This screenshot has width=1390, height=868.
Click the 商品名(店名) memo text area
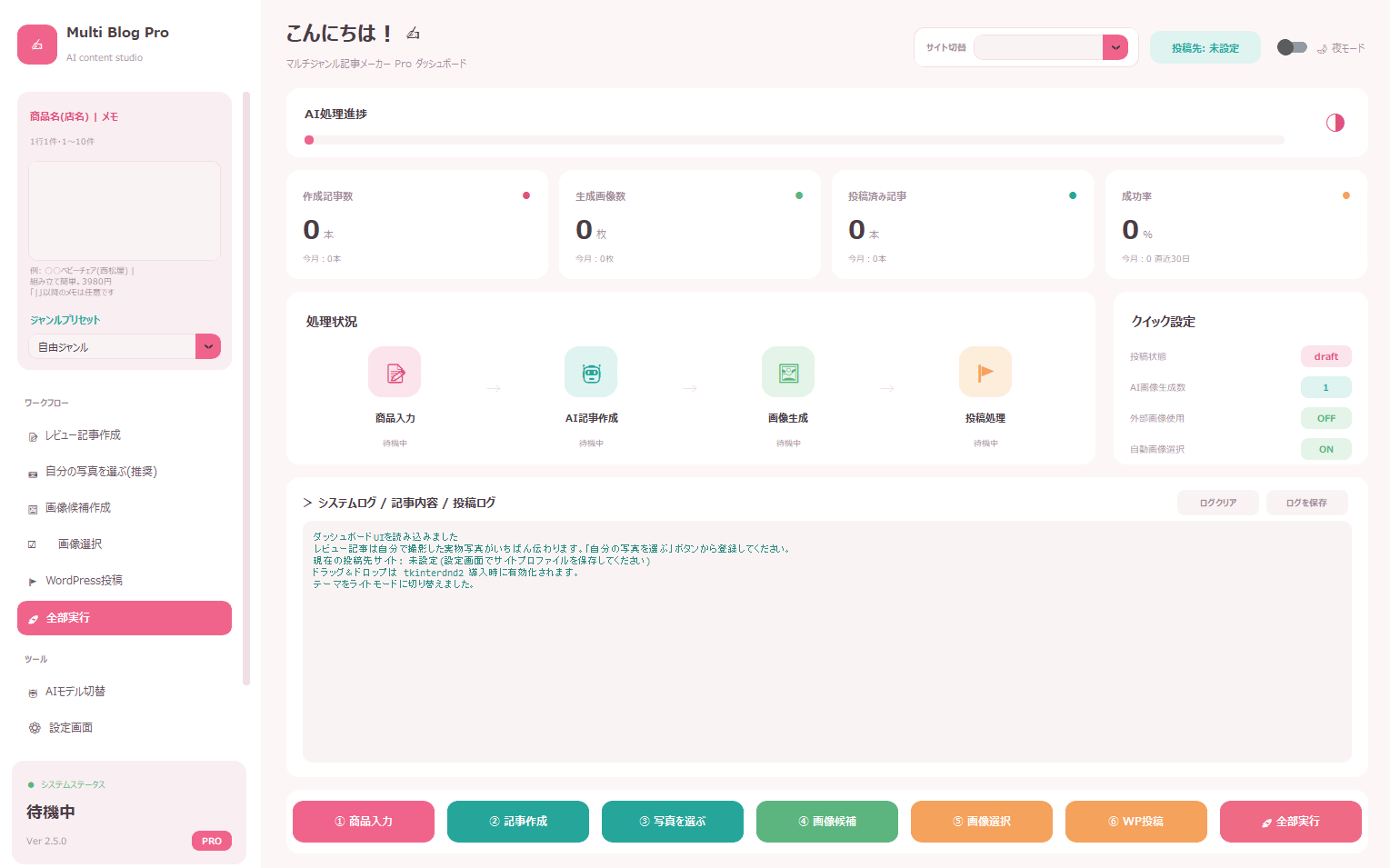(125, 211)
